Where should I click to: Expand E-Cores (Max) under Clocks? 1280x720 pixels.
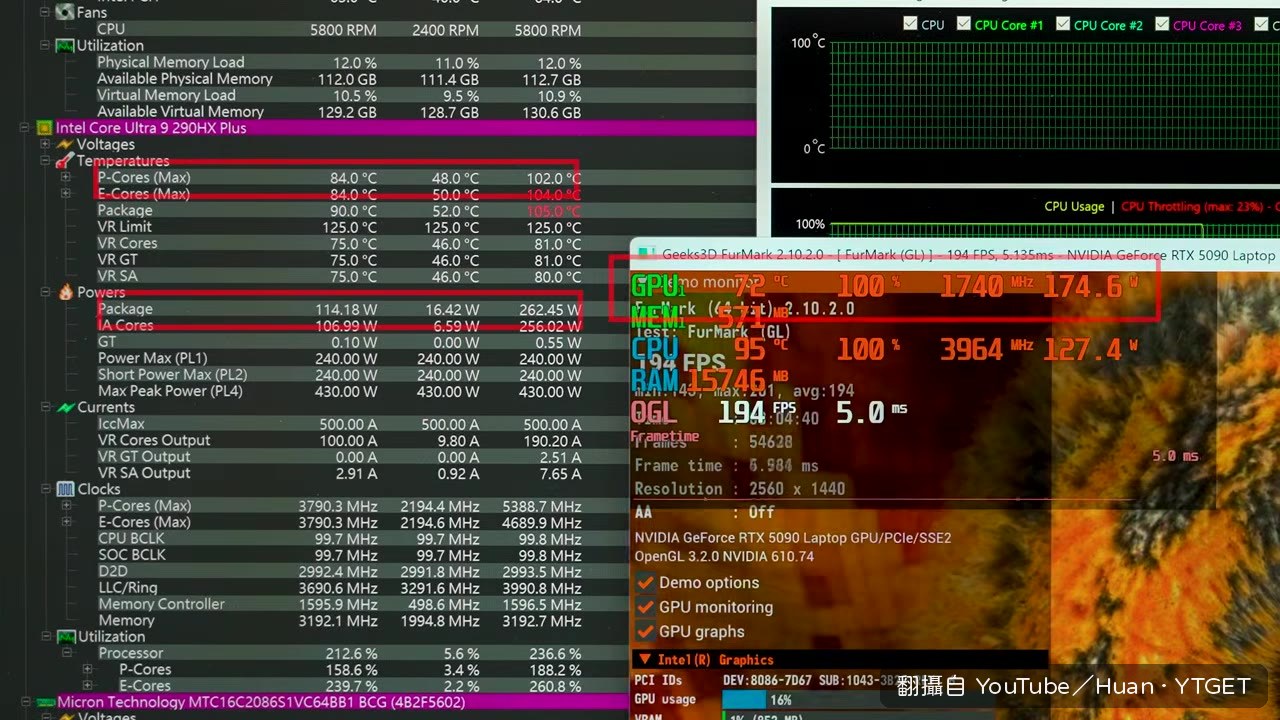(65, 522)
